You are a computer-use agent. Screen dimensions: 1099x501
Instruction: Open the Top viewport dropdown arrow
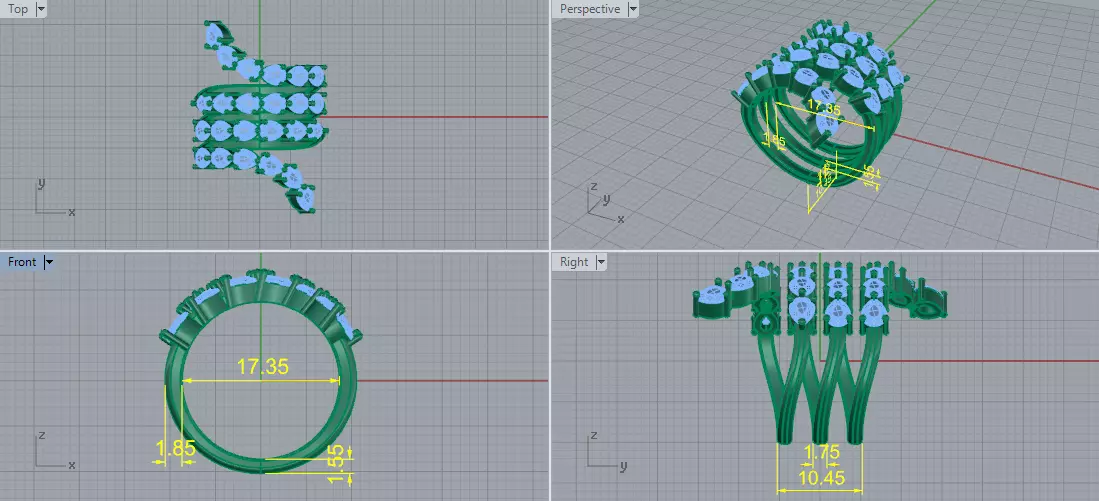[x=40, y=9]
